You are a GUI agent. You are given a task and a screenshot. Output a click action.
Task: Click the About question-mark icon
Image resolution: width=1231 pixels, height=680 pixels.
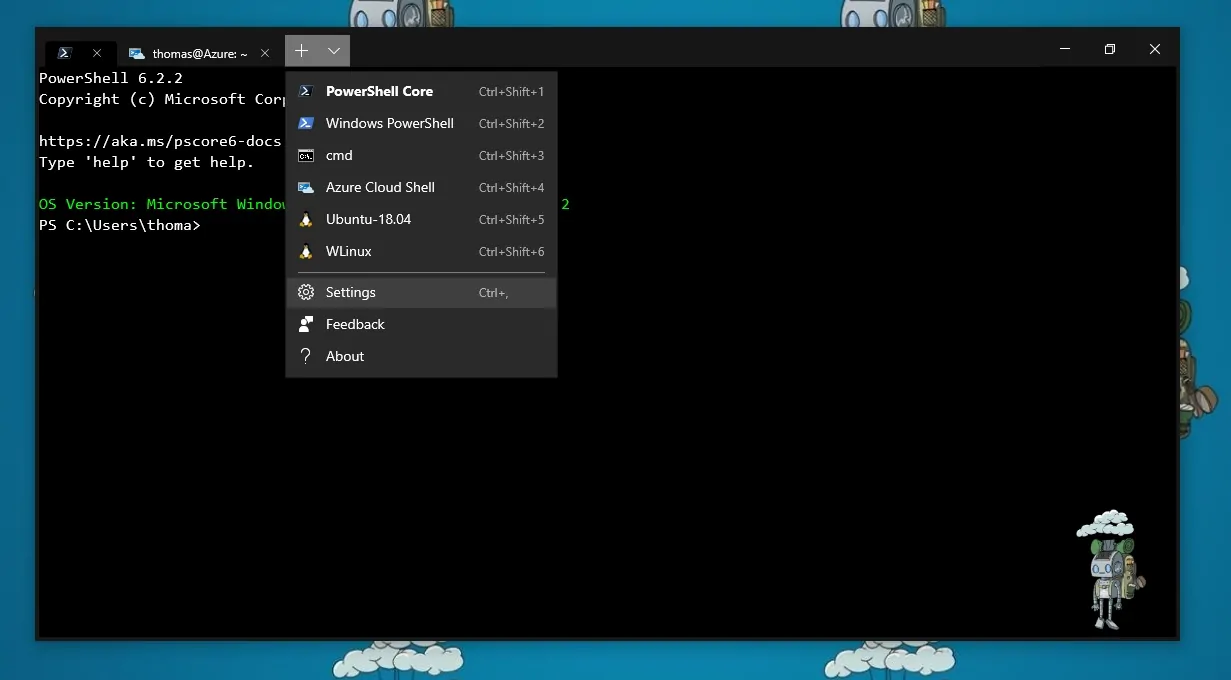[306, 356]
